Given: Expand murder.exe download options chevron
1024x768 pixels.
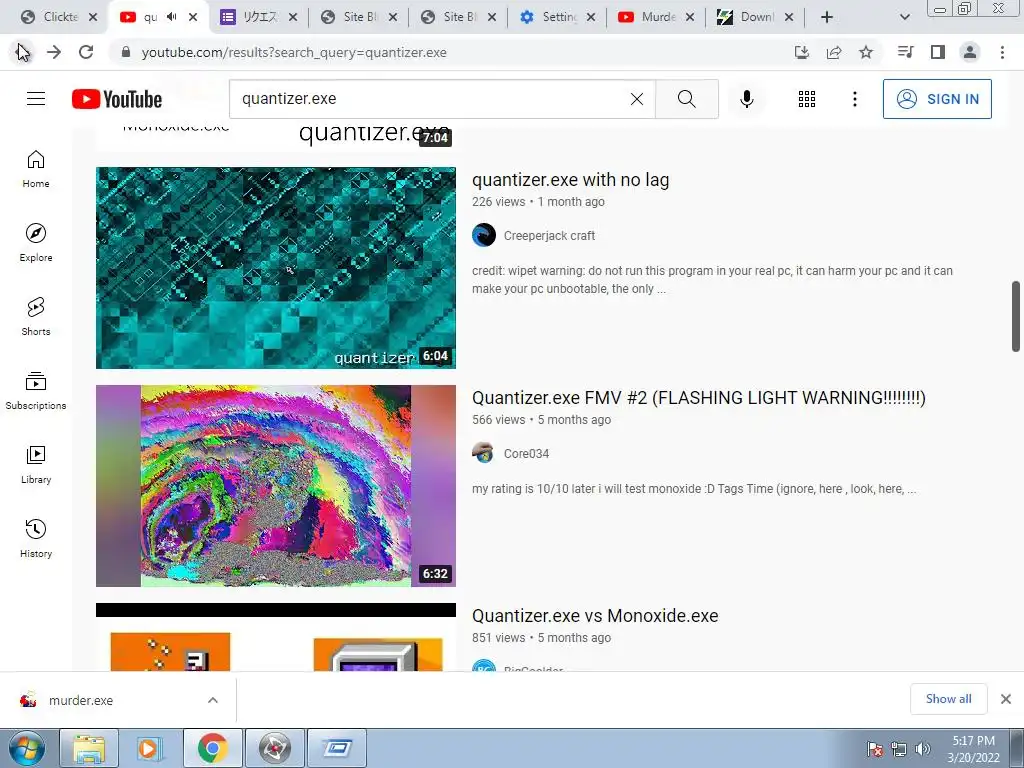Looking at the screenshot, I should click(213, 700).
